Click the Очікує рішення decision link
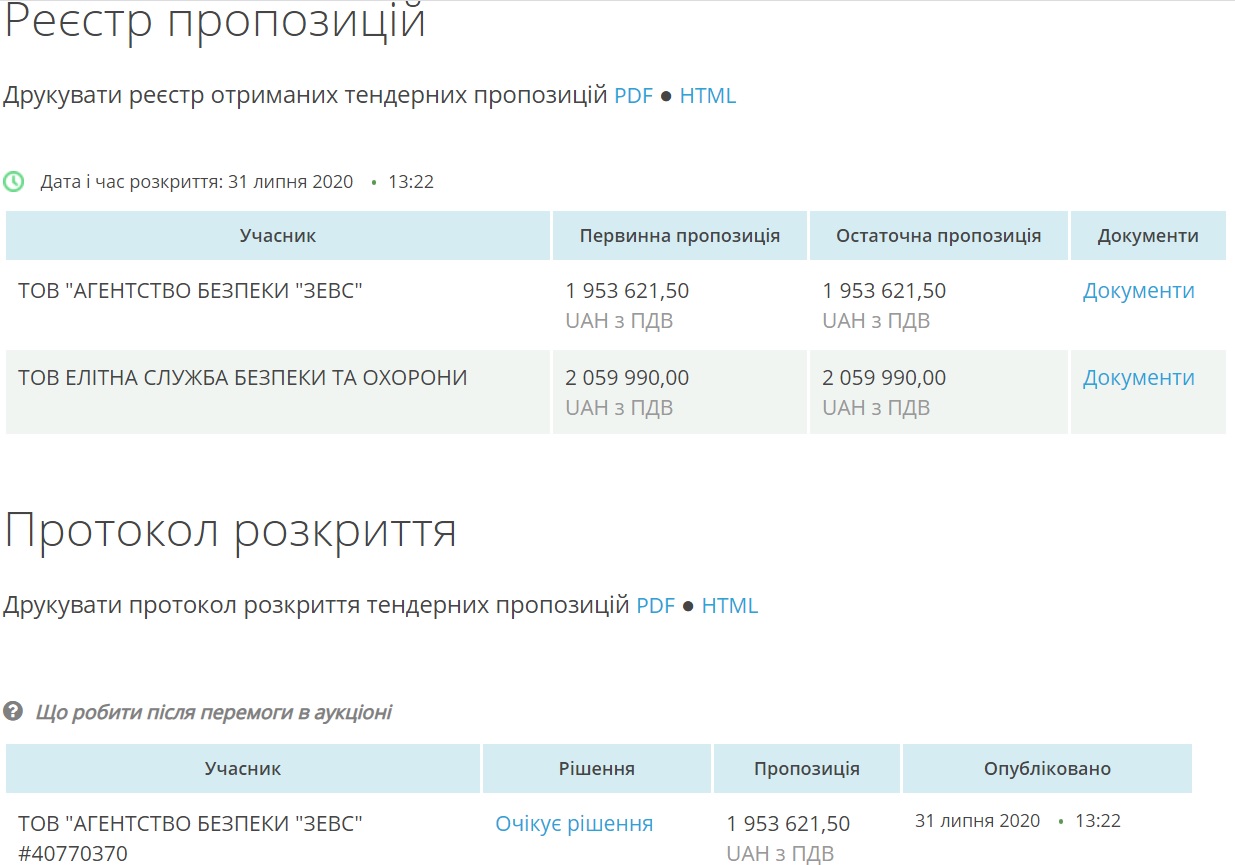Screen dimensions: 1235x865 574,824
